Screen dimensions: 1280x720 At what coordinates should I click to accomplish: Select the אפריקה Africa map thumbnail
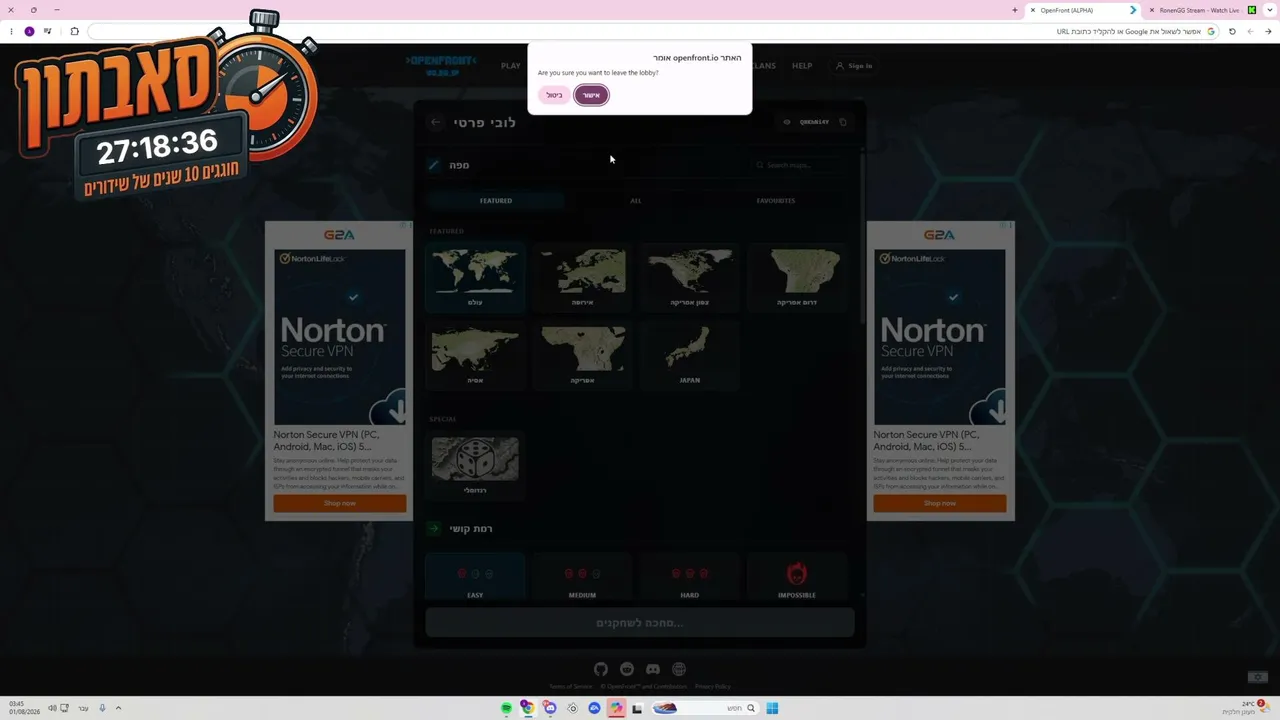582,355
